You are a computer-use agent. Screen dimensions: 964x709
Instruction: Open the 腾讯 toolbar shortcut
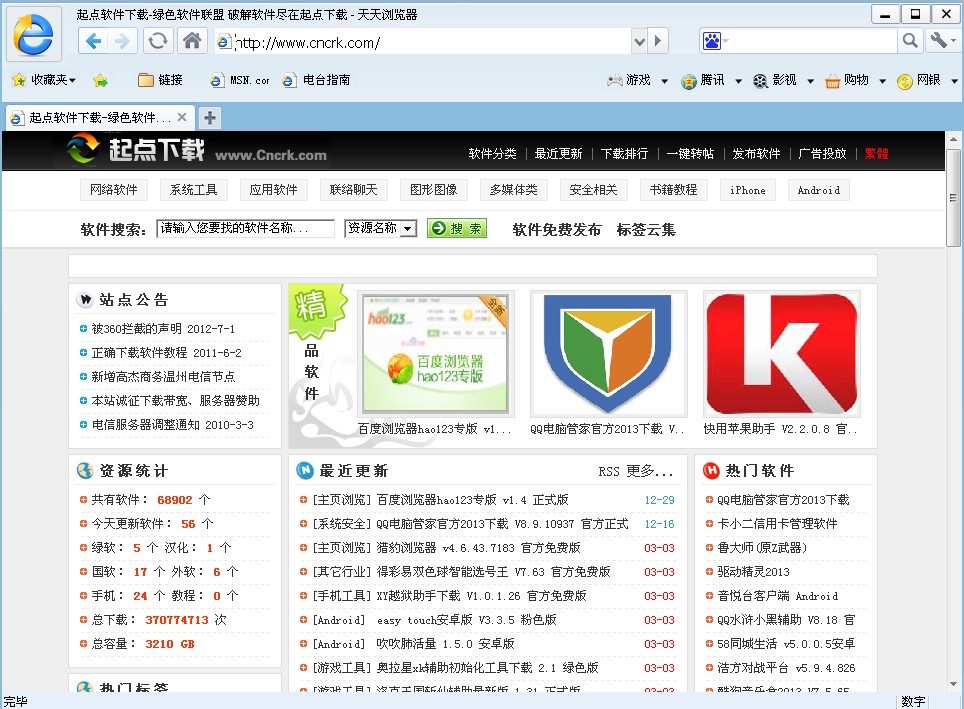[703, 80]
